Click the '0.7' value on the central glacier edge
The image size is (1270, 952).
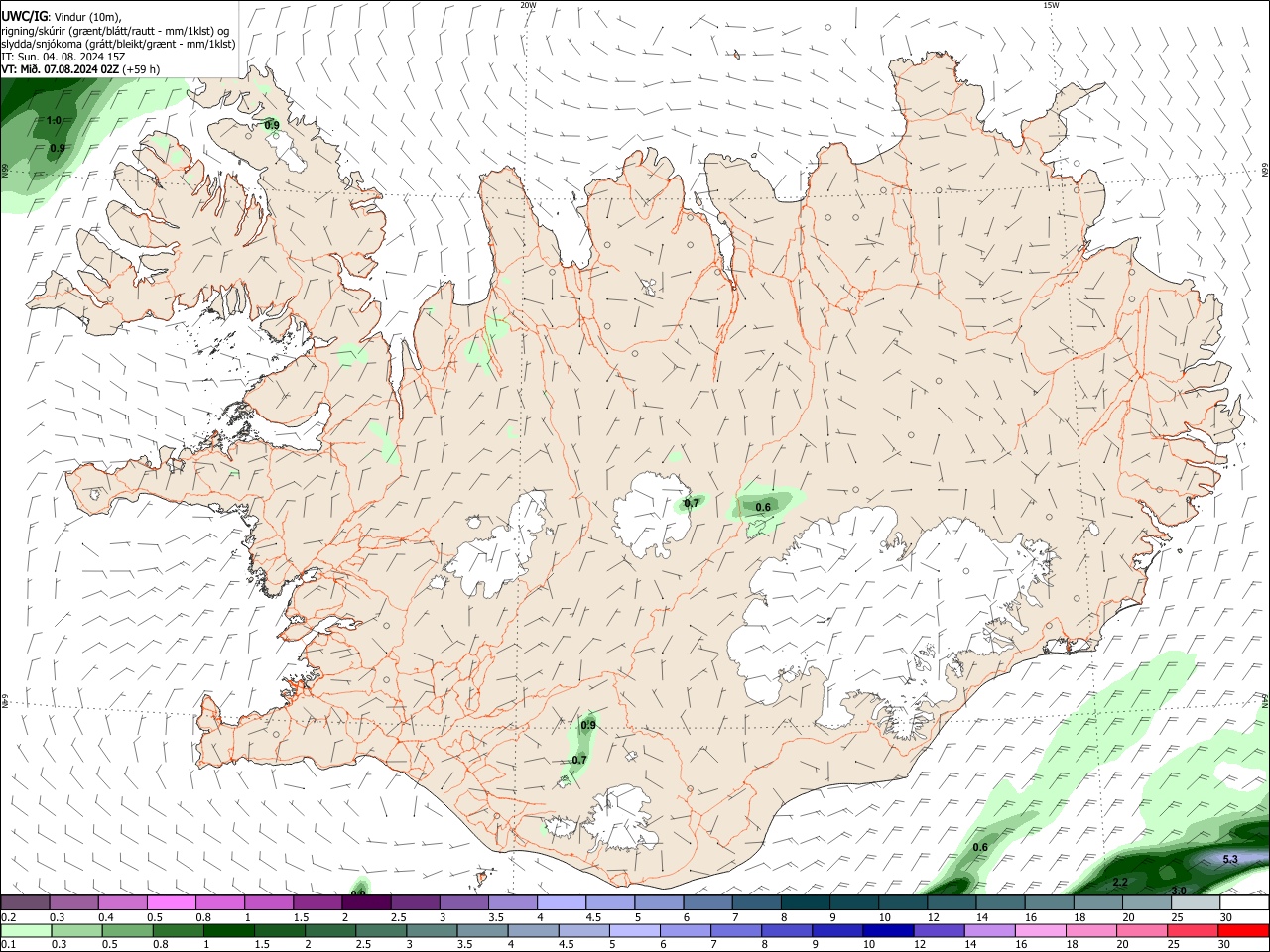(x=692, y=503)
